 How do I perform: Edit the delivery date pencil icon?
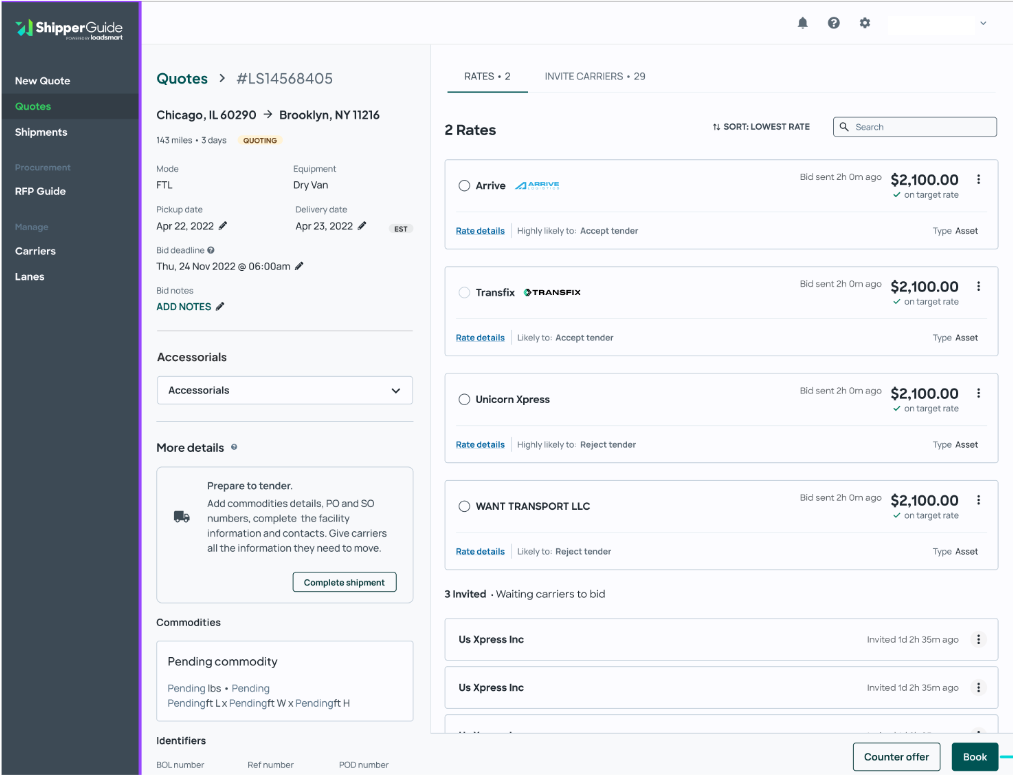pos(362,226)
